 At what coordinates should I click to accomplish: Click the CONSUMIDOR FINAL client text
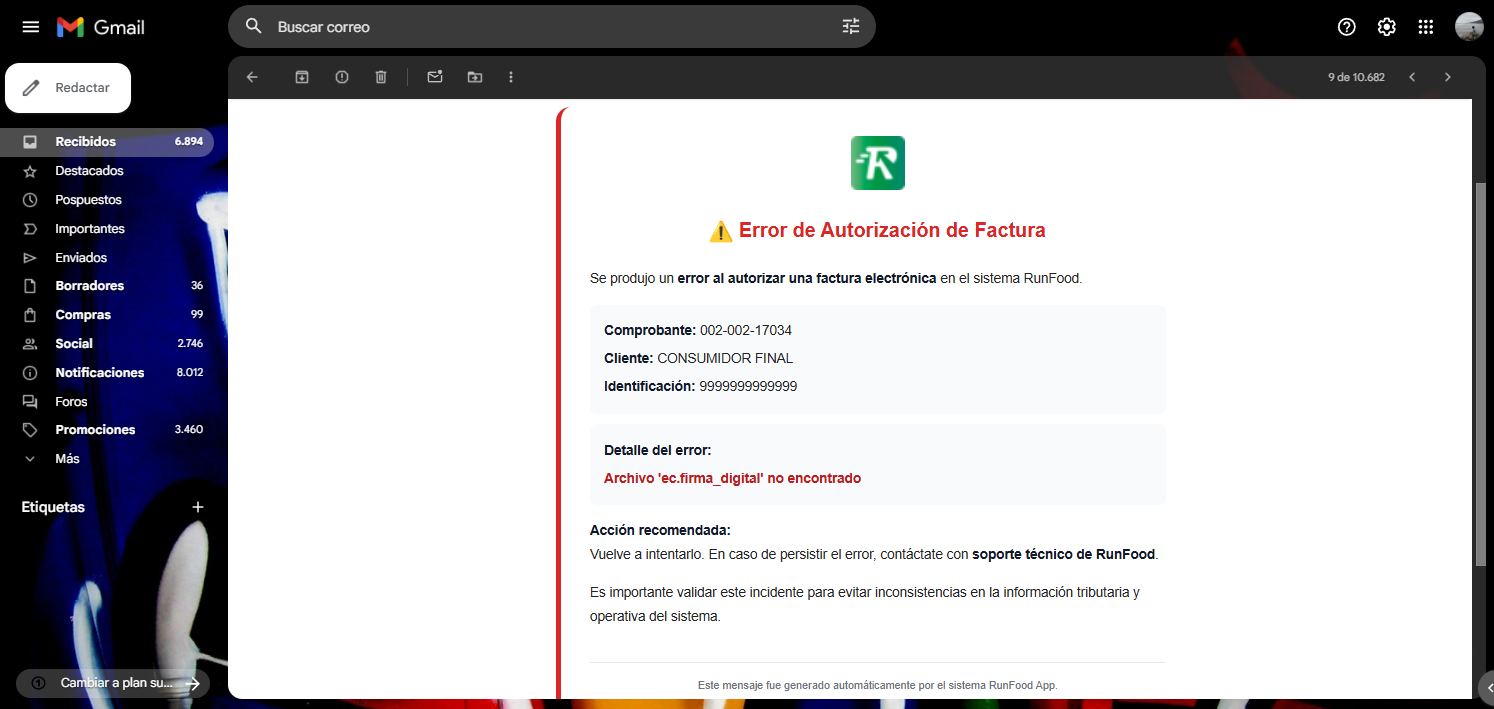(x=725, y=358)
